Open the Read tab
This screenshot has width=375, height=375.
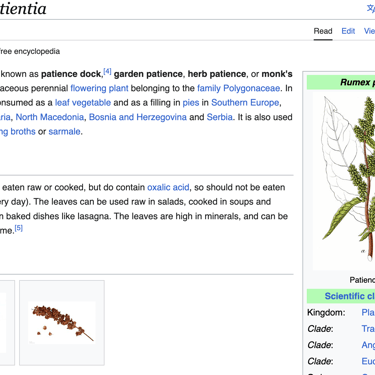[323, 31]
